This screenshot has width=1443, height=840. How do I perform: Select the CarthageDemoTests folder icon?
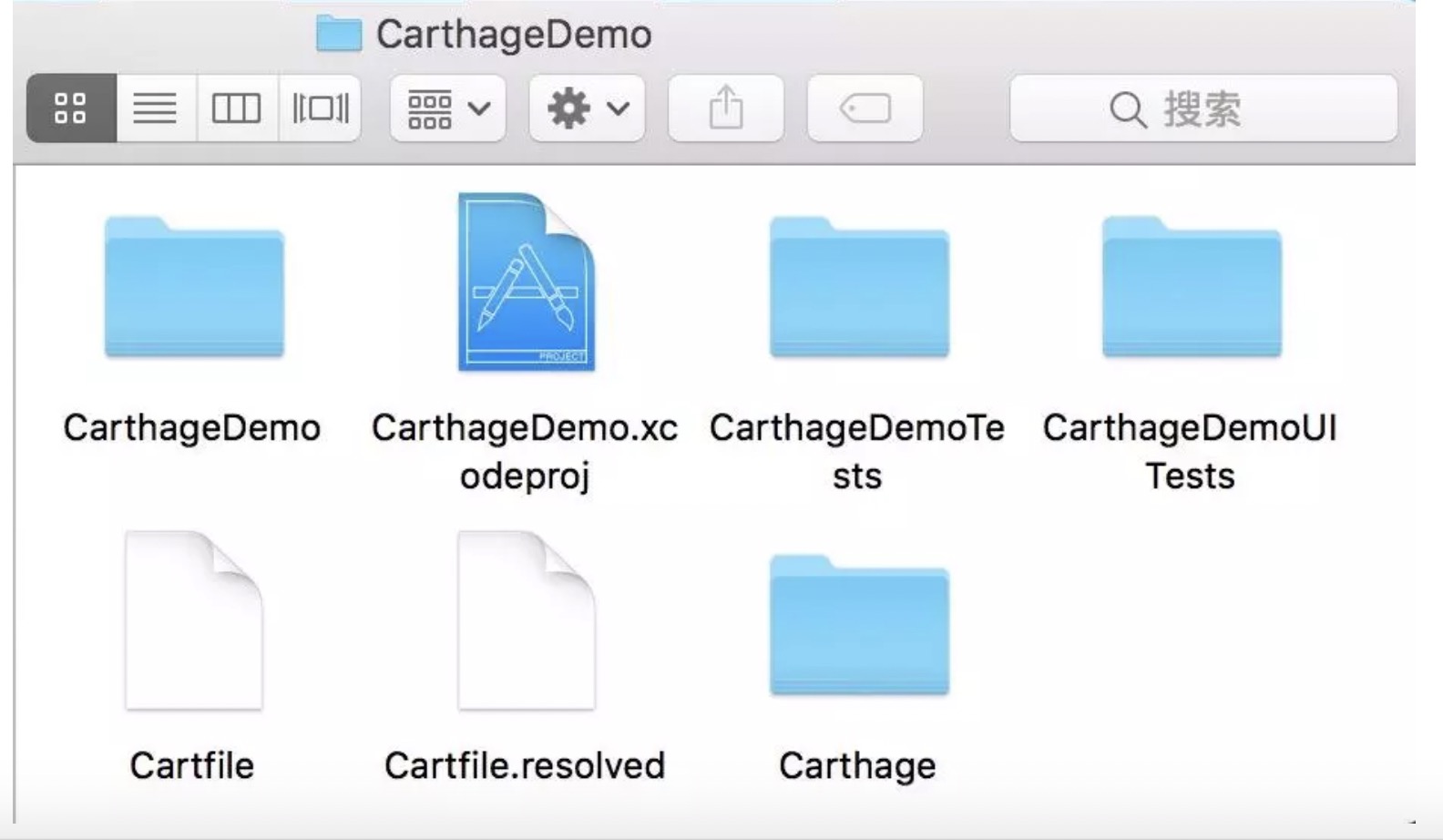[859, 287]
